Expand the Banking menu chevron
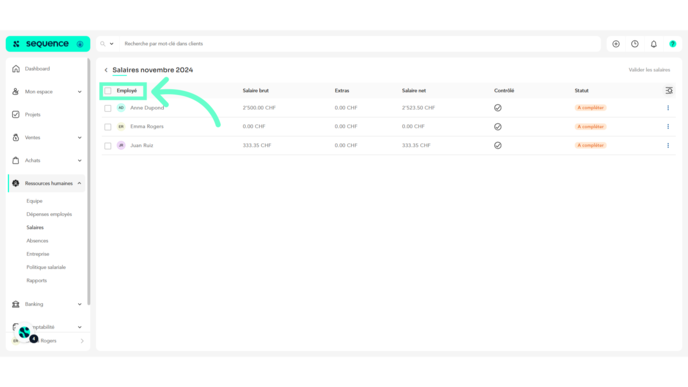 [x=79, y=304]
